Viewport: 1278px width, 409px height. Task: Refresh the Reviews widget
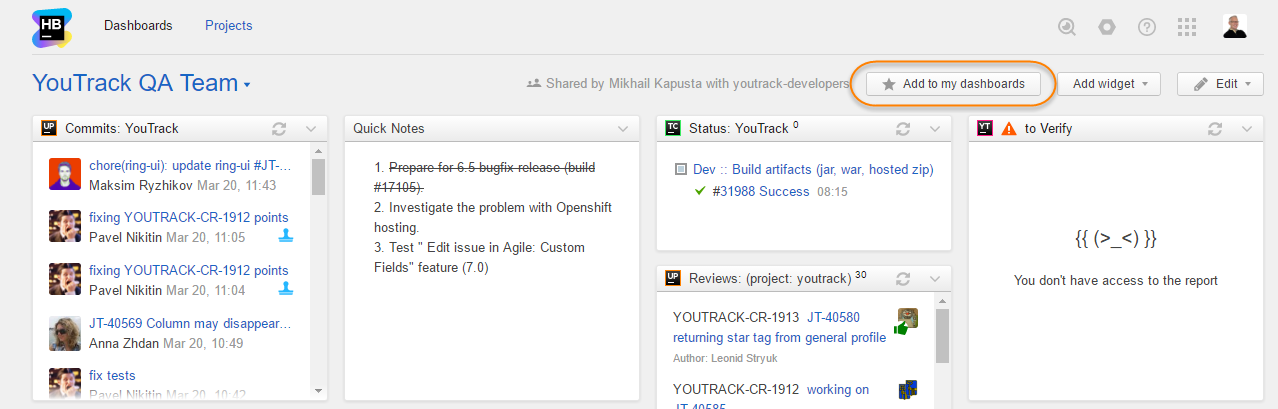(x=903, y=278)
